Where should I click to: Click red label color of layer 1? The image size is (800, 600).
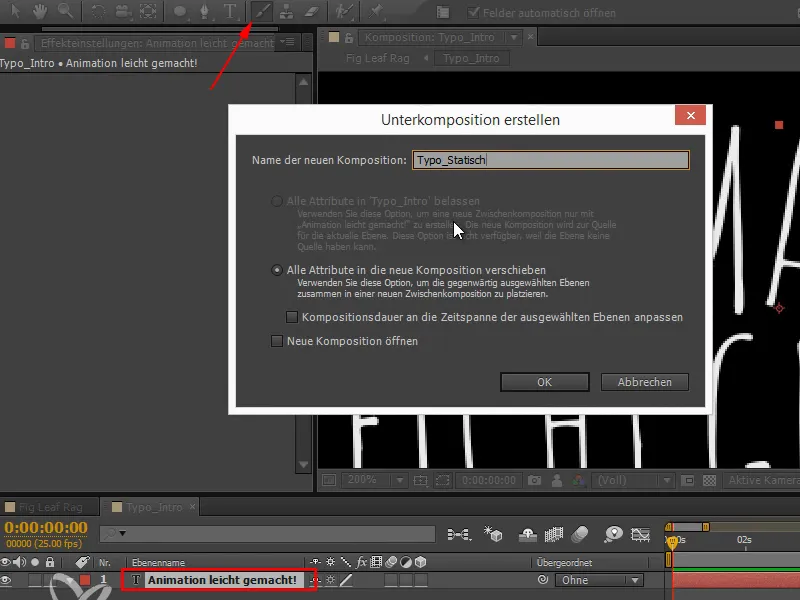coord(85,580)
